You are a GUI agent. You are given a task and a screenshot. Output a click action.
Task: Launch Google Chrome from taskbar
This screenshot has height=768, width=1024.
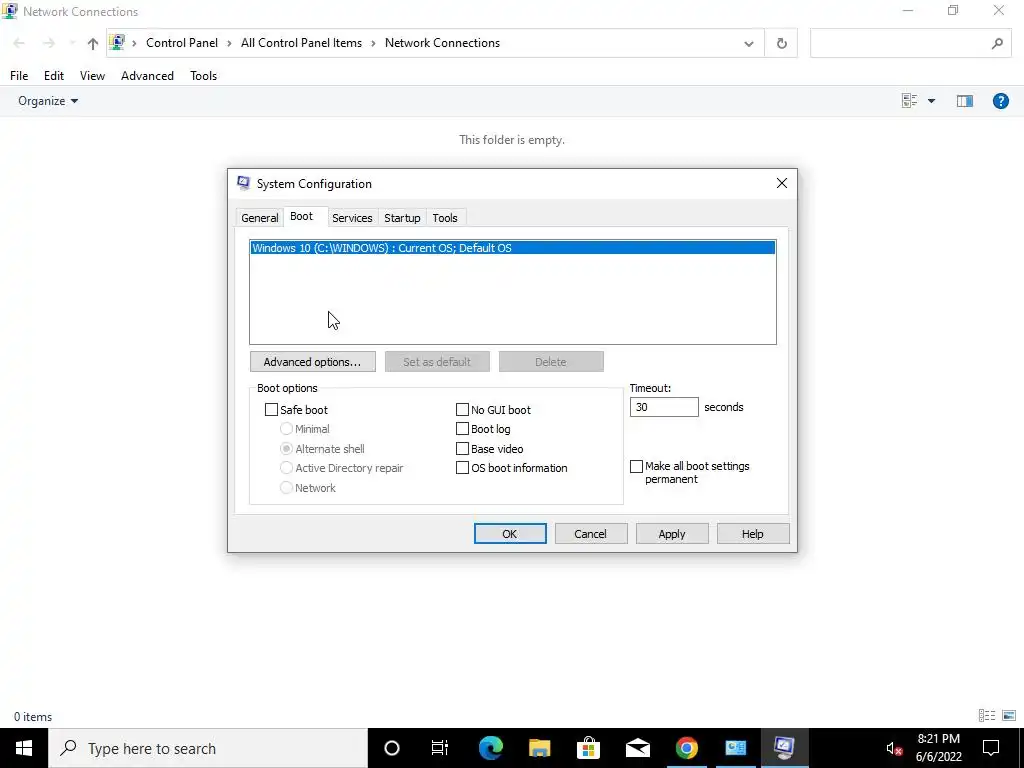pyautogui.click(x=686, y=748)
